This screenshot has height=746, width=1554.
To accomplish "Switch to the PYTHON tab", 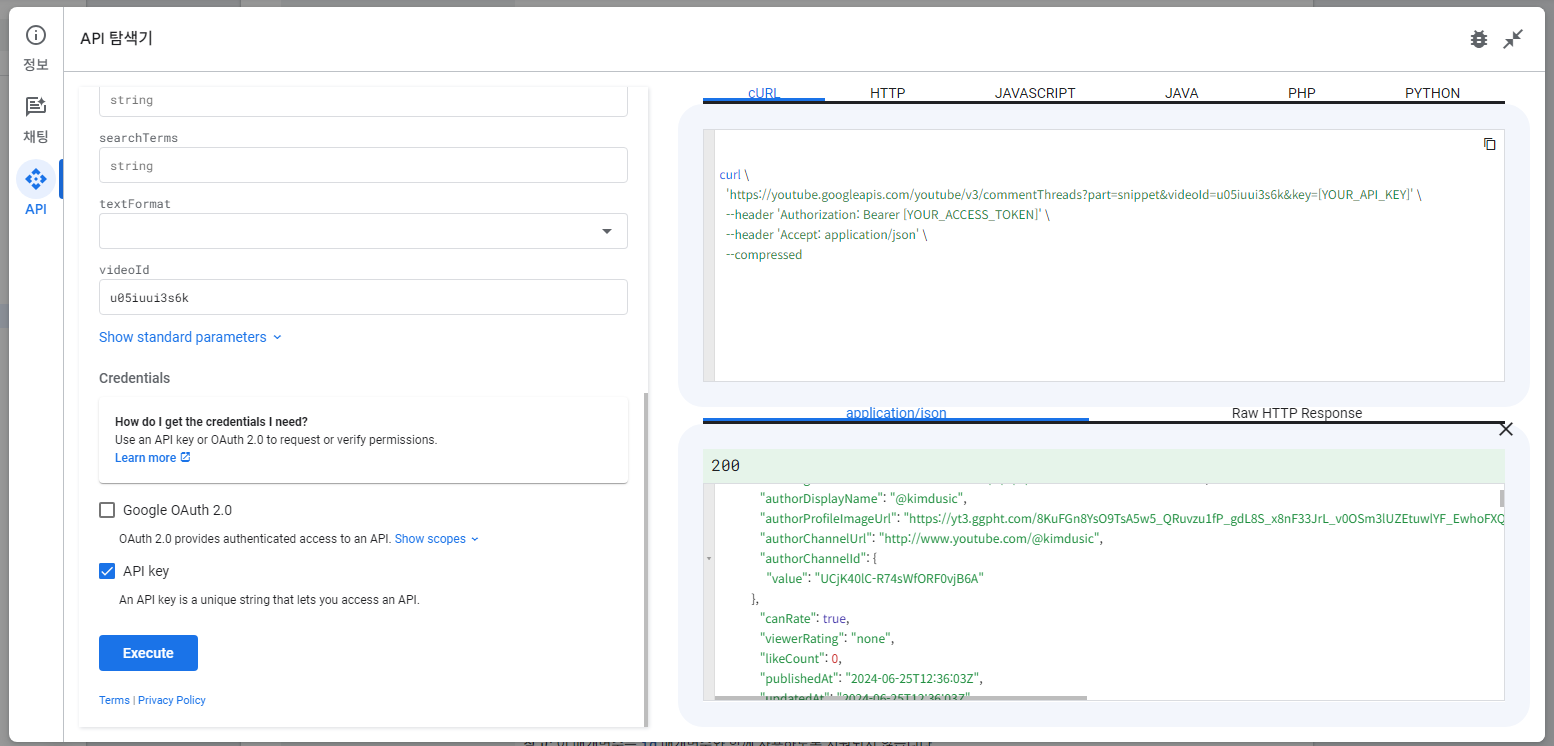I will click(x=1432, y=93).
